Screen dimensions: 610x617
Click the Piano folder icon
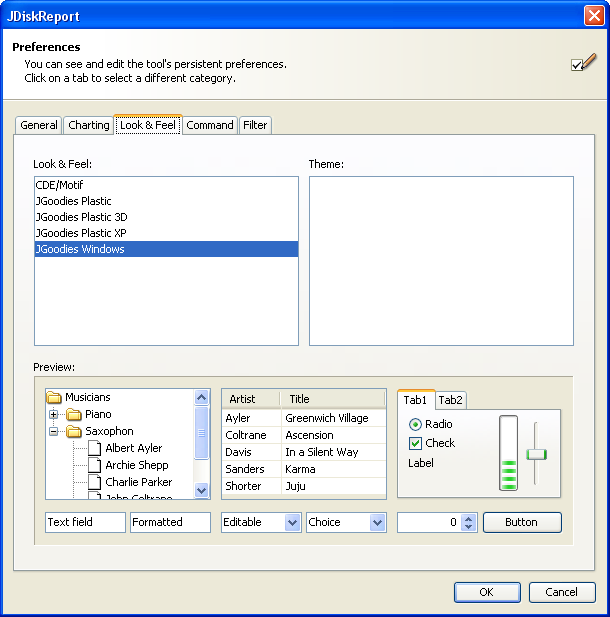coord(74,414)
